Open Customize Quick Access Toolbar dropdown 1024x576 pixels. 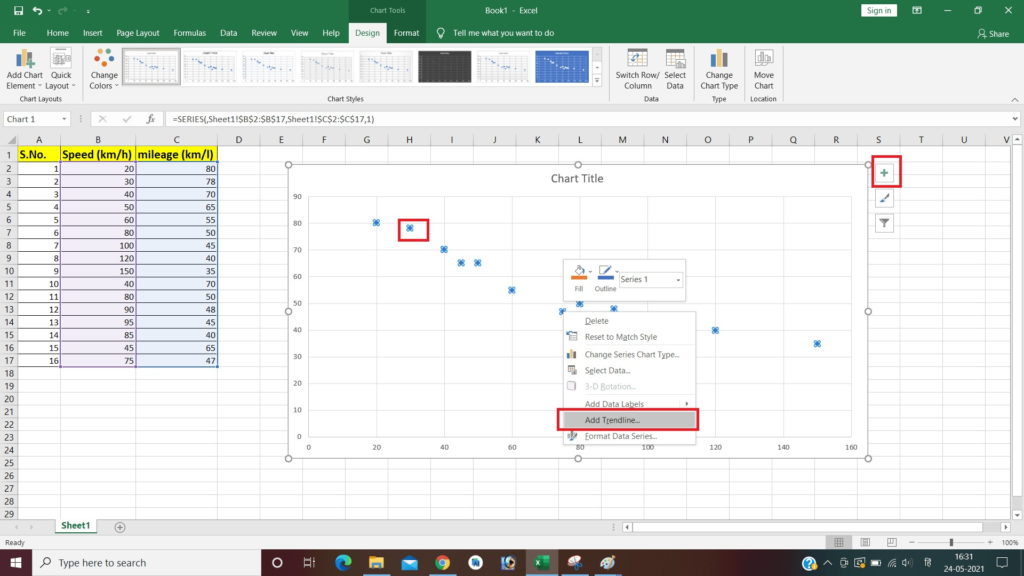(x=88, y=11)
